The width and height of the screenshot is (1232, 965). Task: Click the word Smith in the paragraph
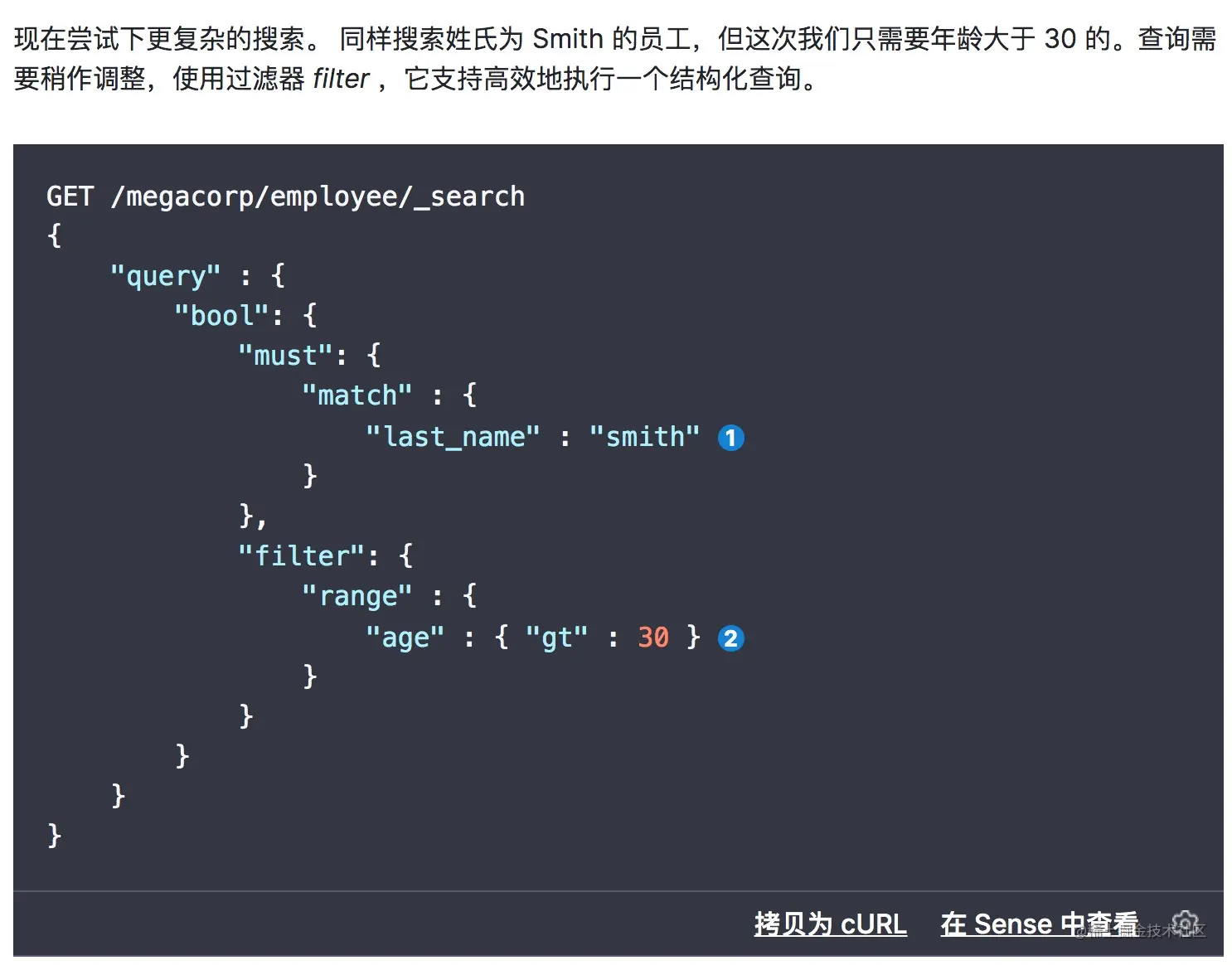point(568,38)
